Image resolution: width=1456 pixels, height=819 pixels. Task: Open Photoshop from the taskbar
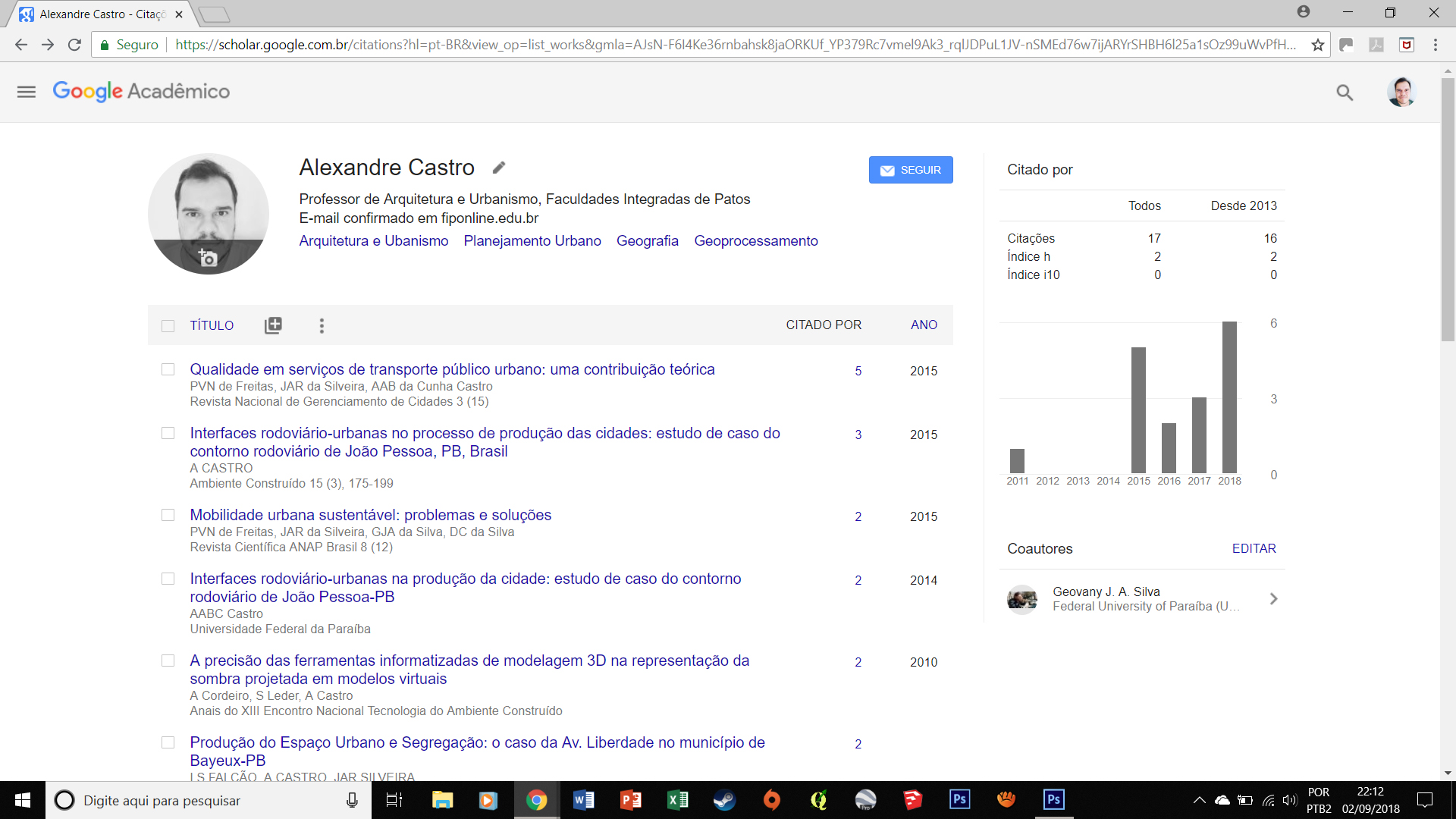point(959,800)
